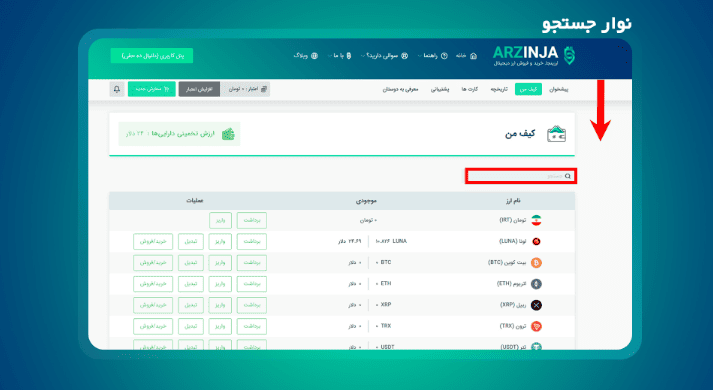Open the پشتیبانی (support) tab

pos(440,90)
